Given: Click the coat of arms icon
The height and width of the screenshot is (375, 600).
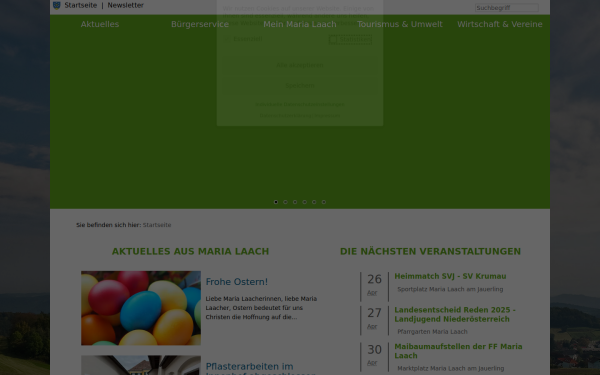Looking at the screenshot, I should tap(57, 5).
